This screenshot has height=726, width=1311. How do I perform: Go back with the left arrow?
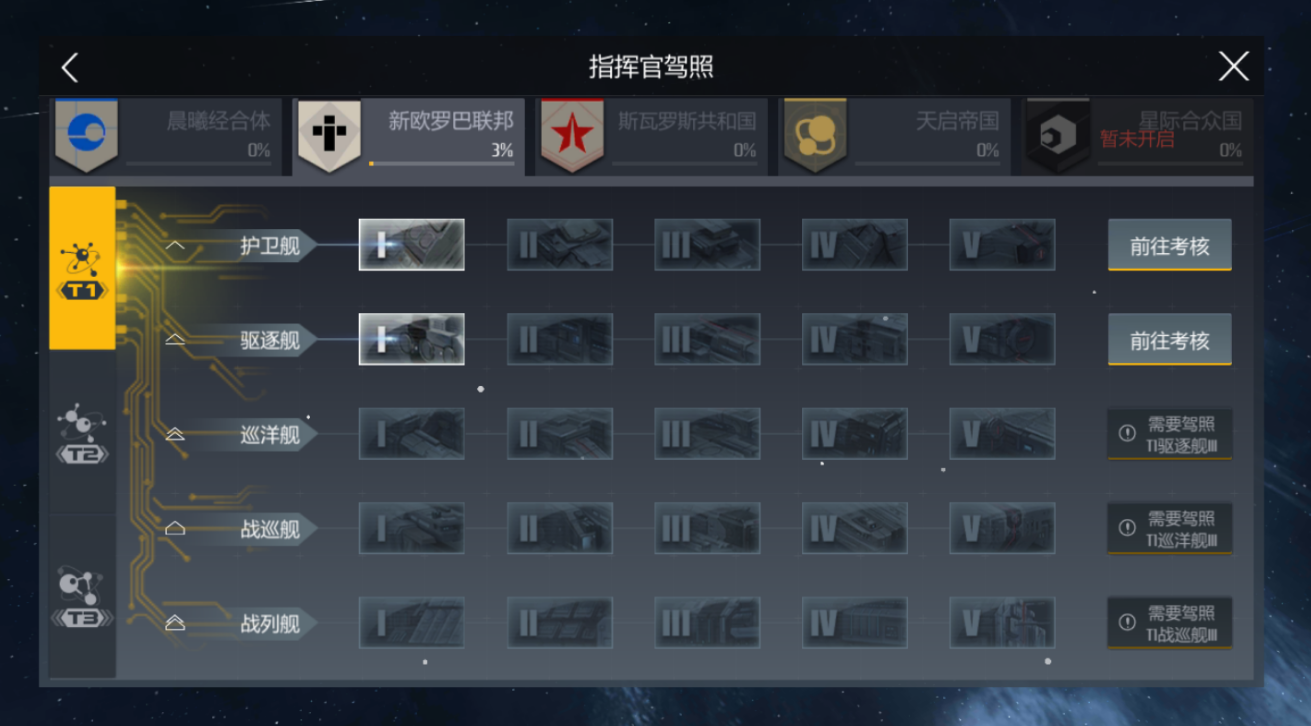click(x=70, y=67)
